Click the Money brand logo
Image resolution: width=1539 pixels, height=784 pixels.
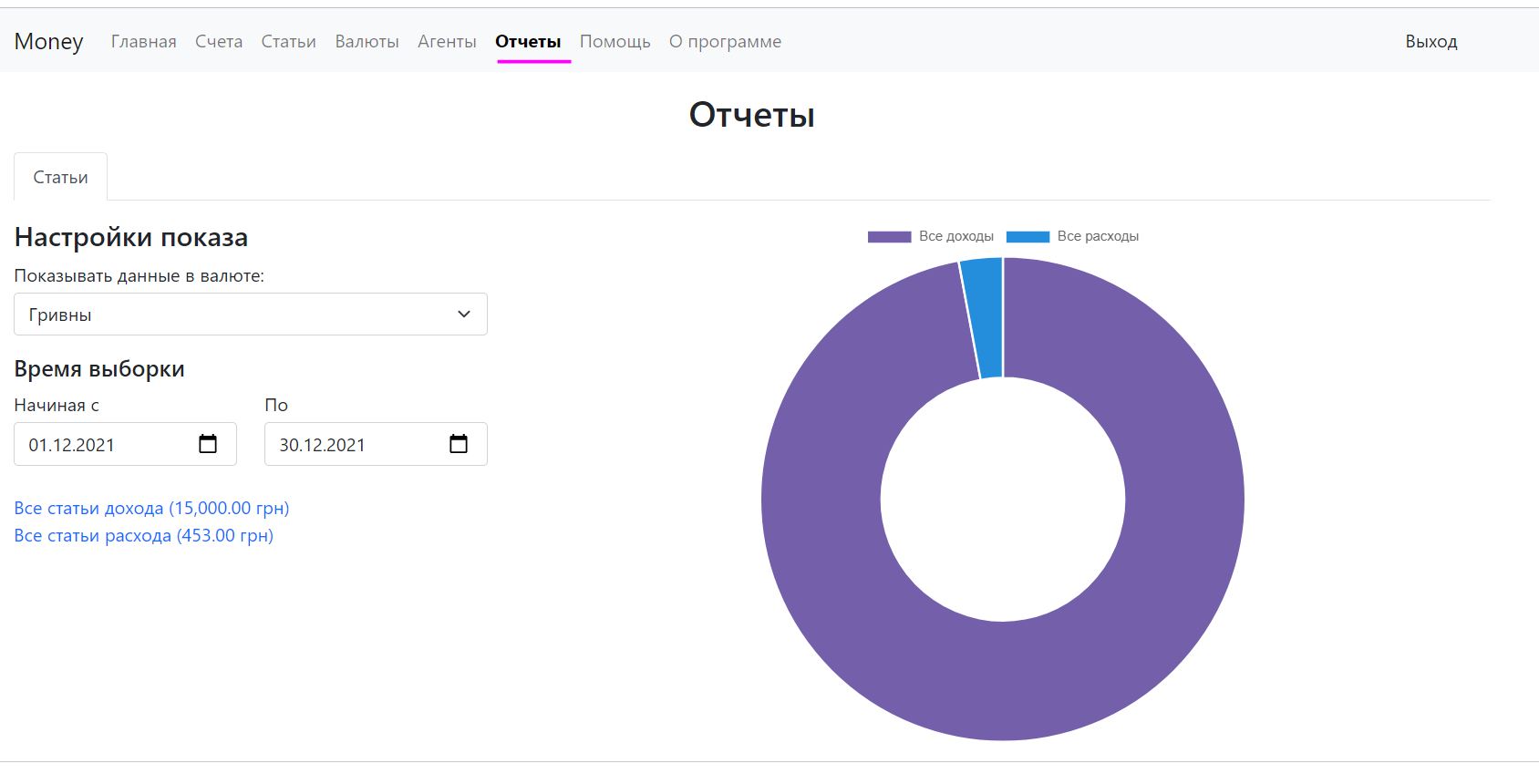(x=49, y=42)
